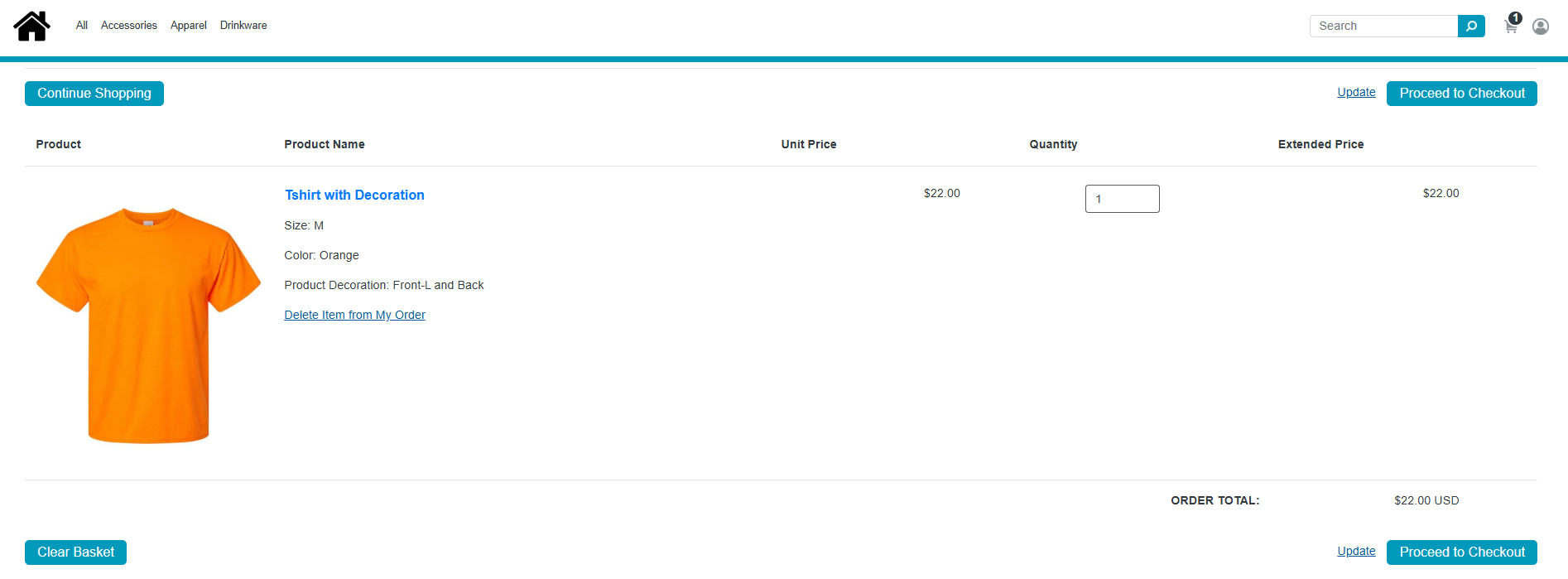The image size is (1568, 579).
Task: Click the search magnifier button
Action: (x=1471, y=26)
